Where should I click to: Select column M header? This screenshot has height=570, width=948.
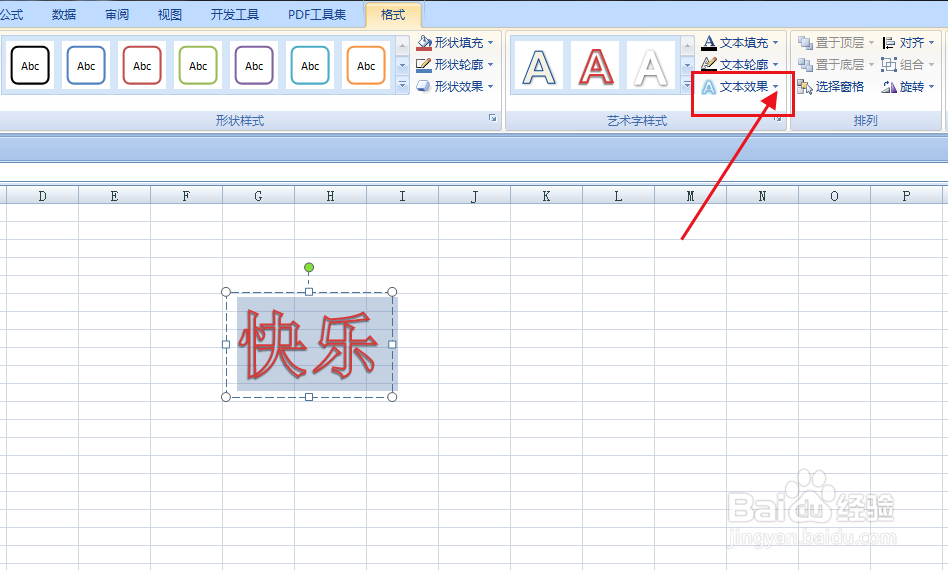click(x=690, y=196)
